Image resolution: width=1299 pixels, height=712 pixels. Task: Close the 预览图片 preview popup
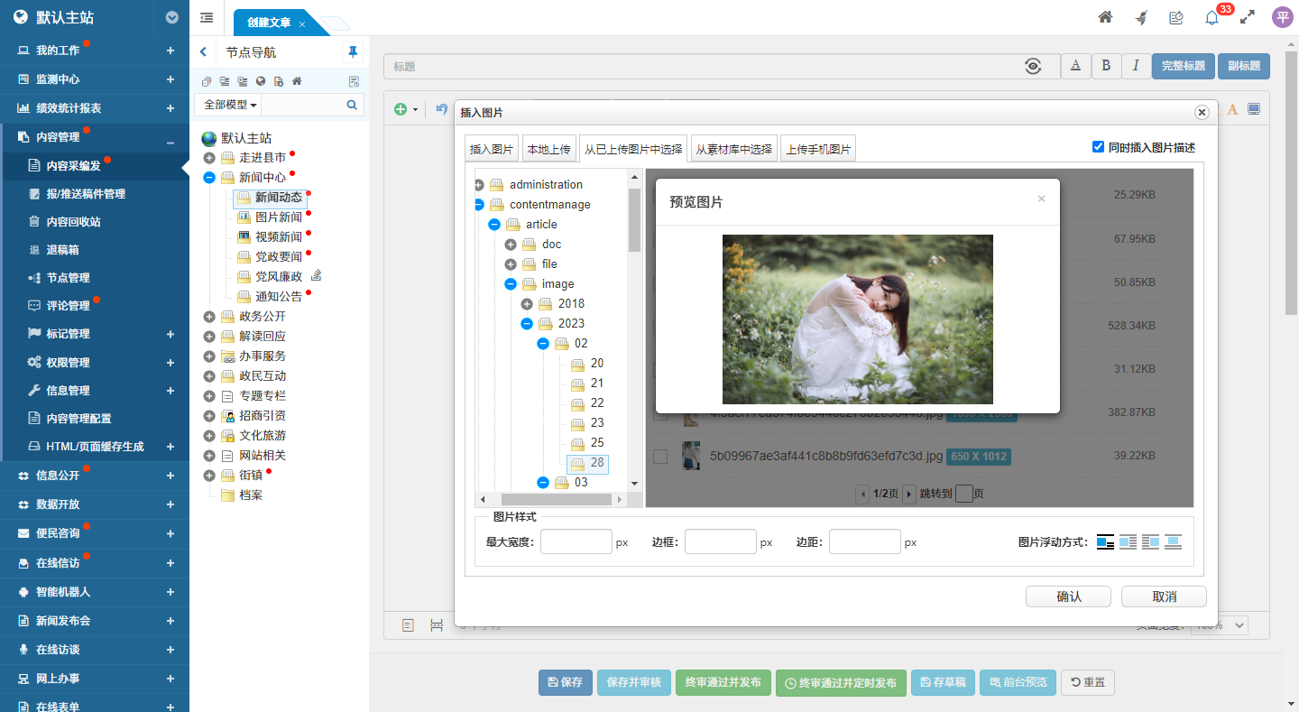coord(1041,199)
